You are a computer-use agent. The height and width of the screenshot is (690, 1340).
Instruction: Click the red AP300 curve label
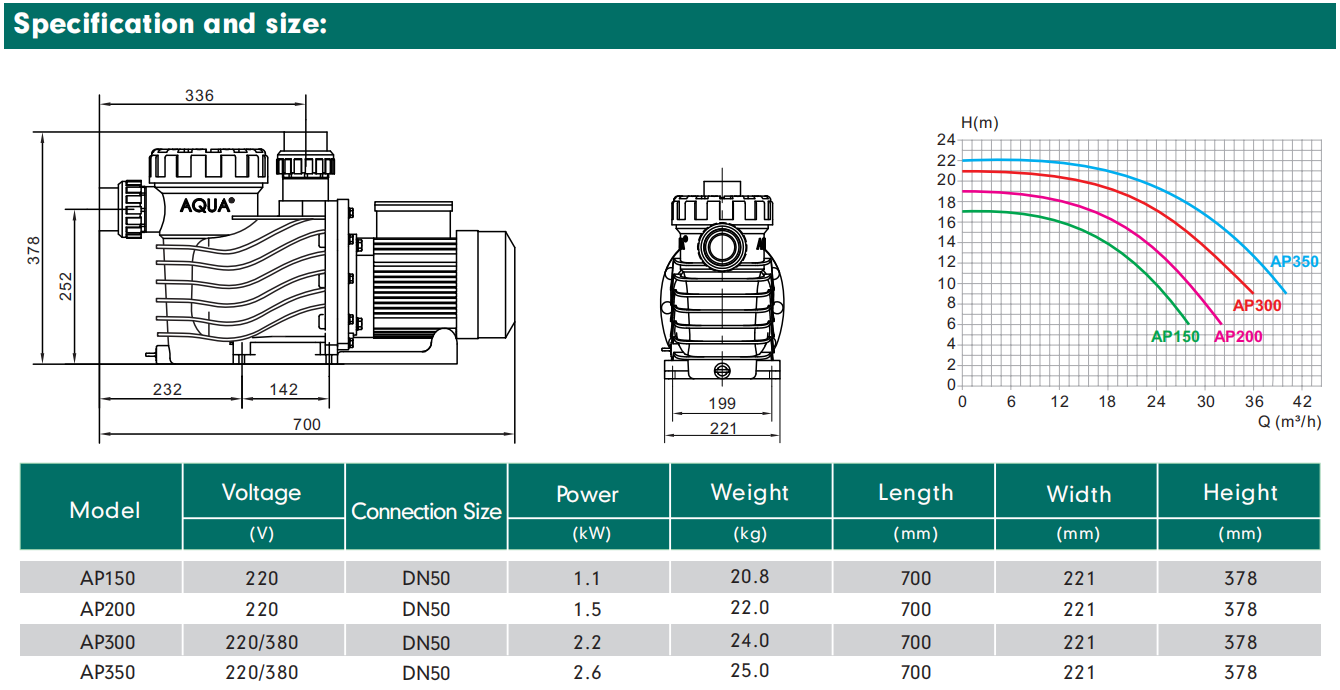point(1257,305)
